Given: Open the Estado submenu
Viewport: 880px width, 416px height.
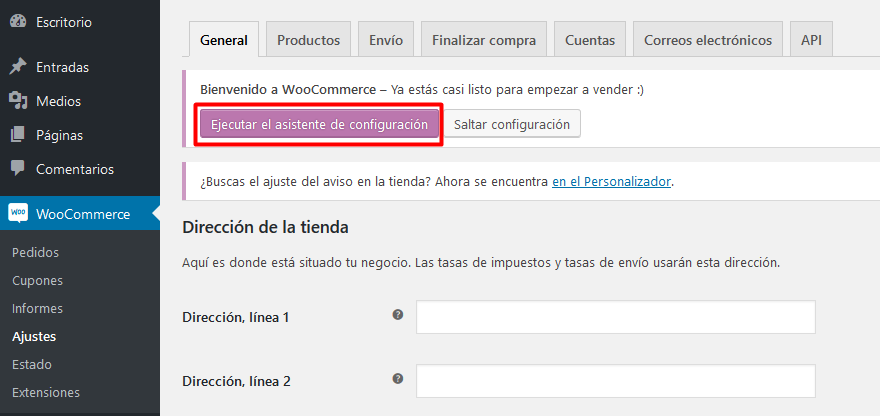Looking at the screenshot, I should click(32, 365).
